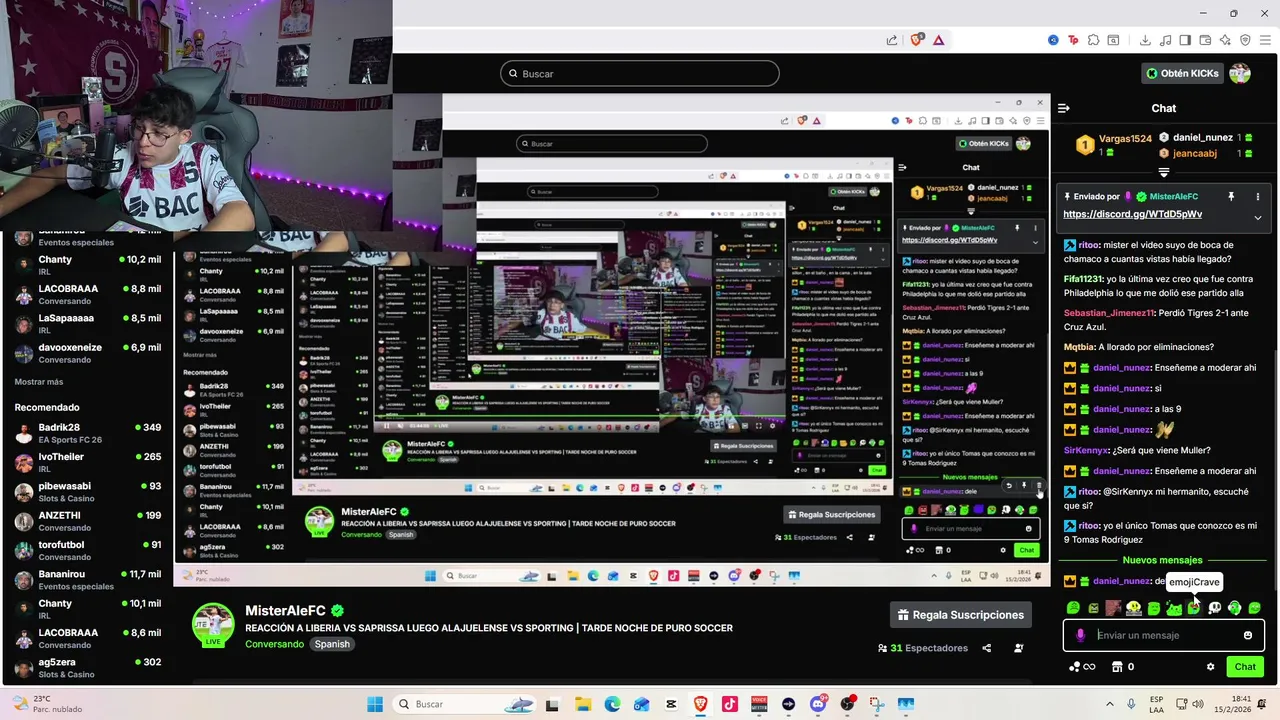Click the purple microphone icon in chat input
The width and height of the screenshot is (1280, 720).
pos(1080,636)
